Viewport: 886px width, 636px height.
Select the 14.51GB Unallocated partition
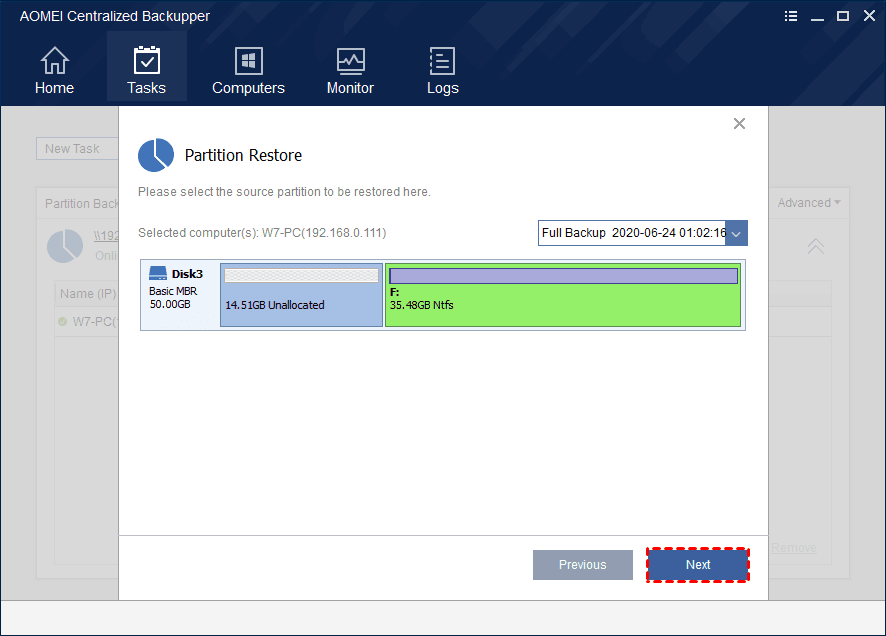pyautogui.click(x=301, y=295)
